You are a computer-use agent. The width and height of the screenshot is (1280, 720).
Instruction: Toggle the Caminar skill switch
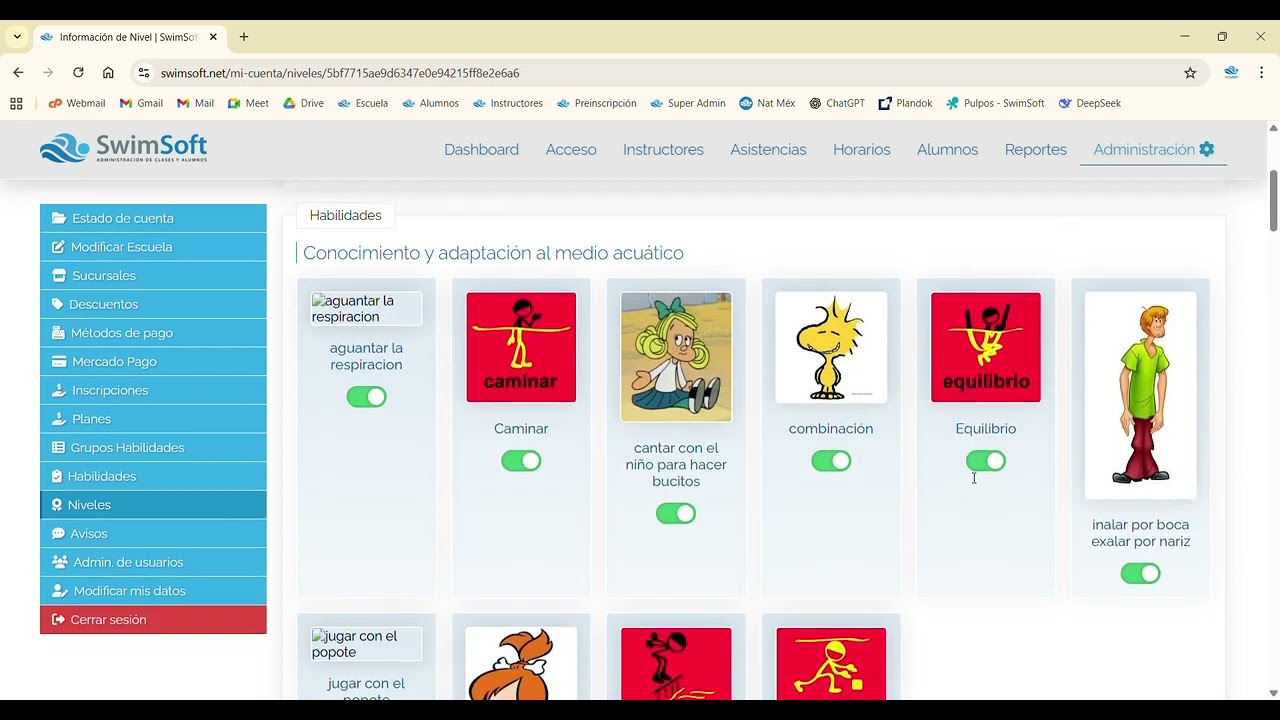point(521,461)
